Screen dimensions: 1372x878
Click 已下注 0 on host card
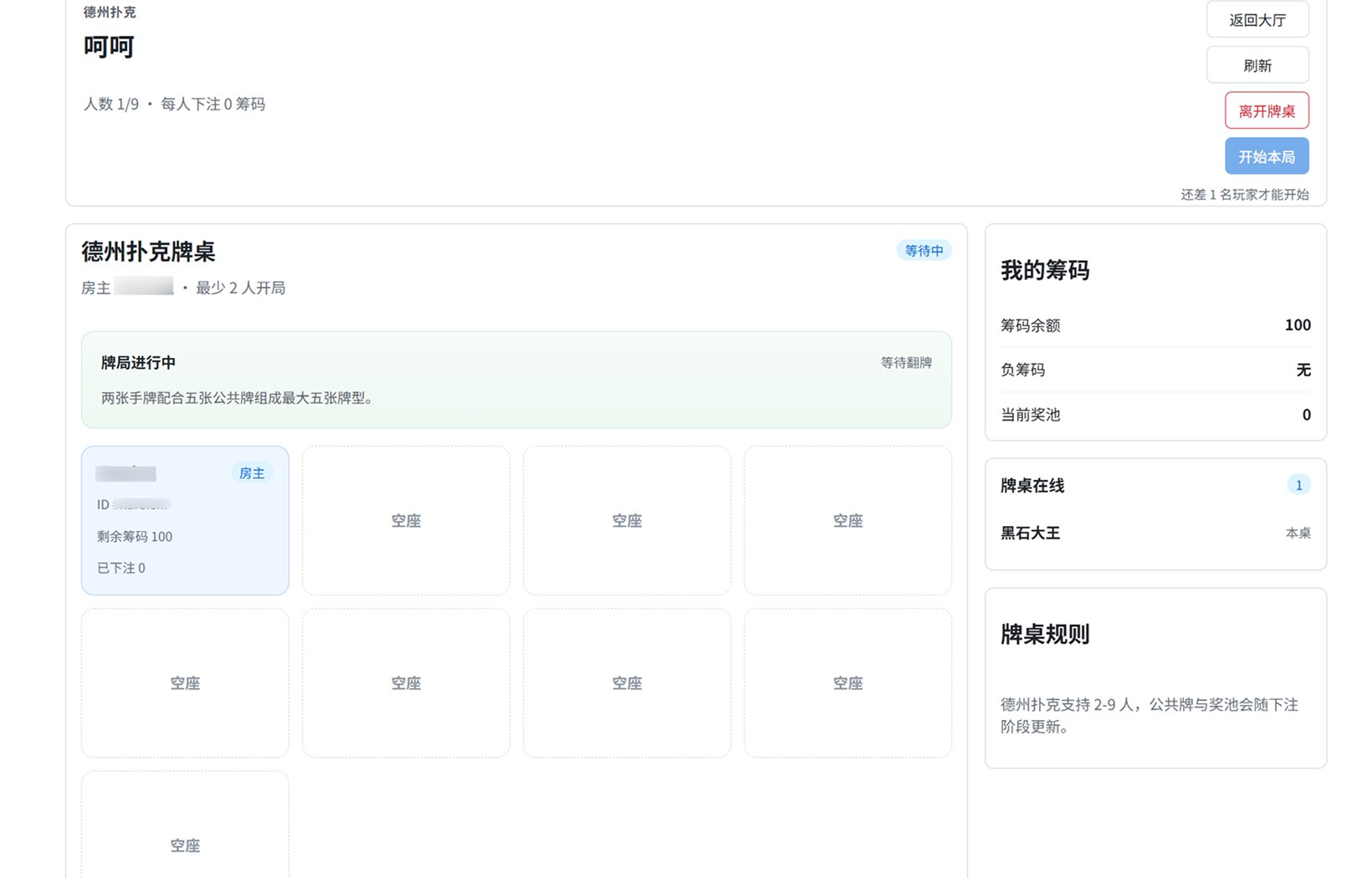click(121, 568)
